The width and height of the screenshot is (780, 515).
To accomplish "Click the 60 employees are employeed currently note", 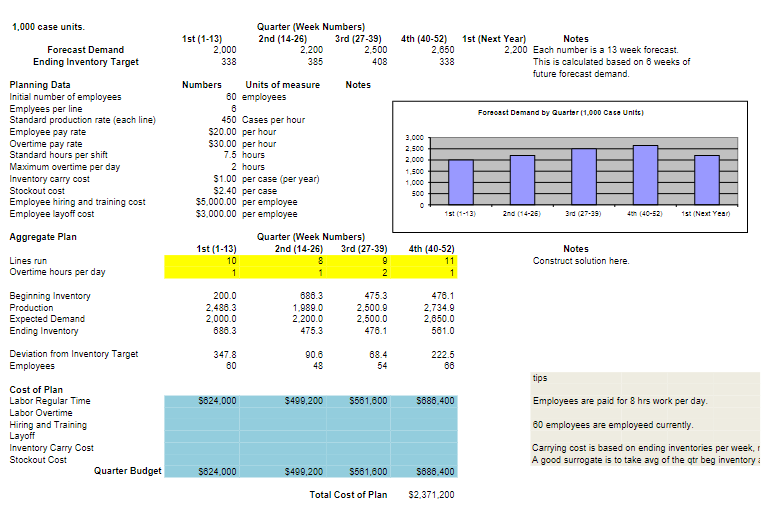I will [613, 425].
